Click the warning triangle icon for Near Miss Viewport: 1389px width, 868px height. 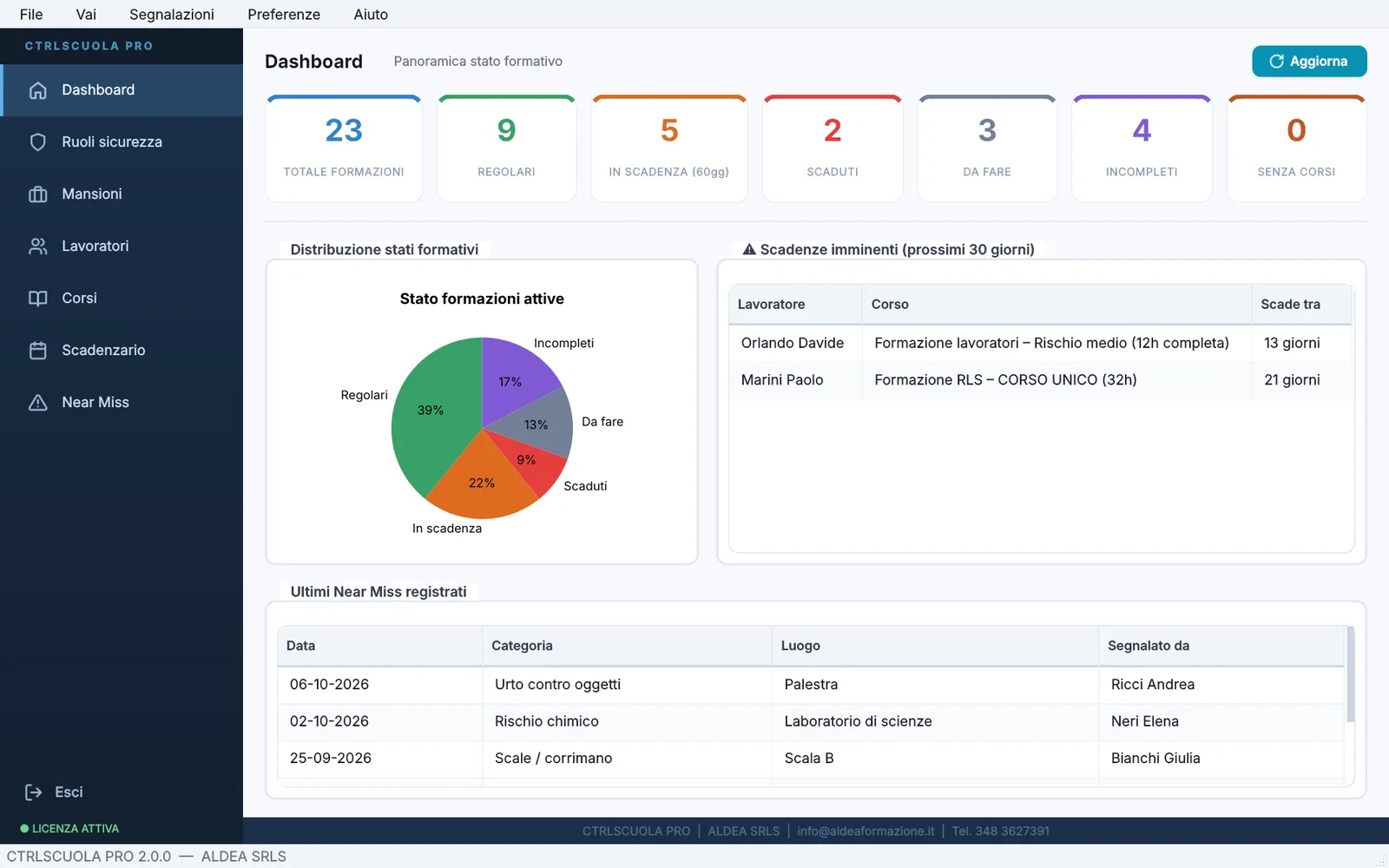37,403
